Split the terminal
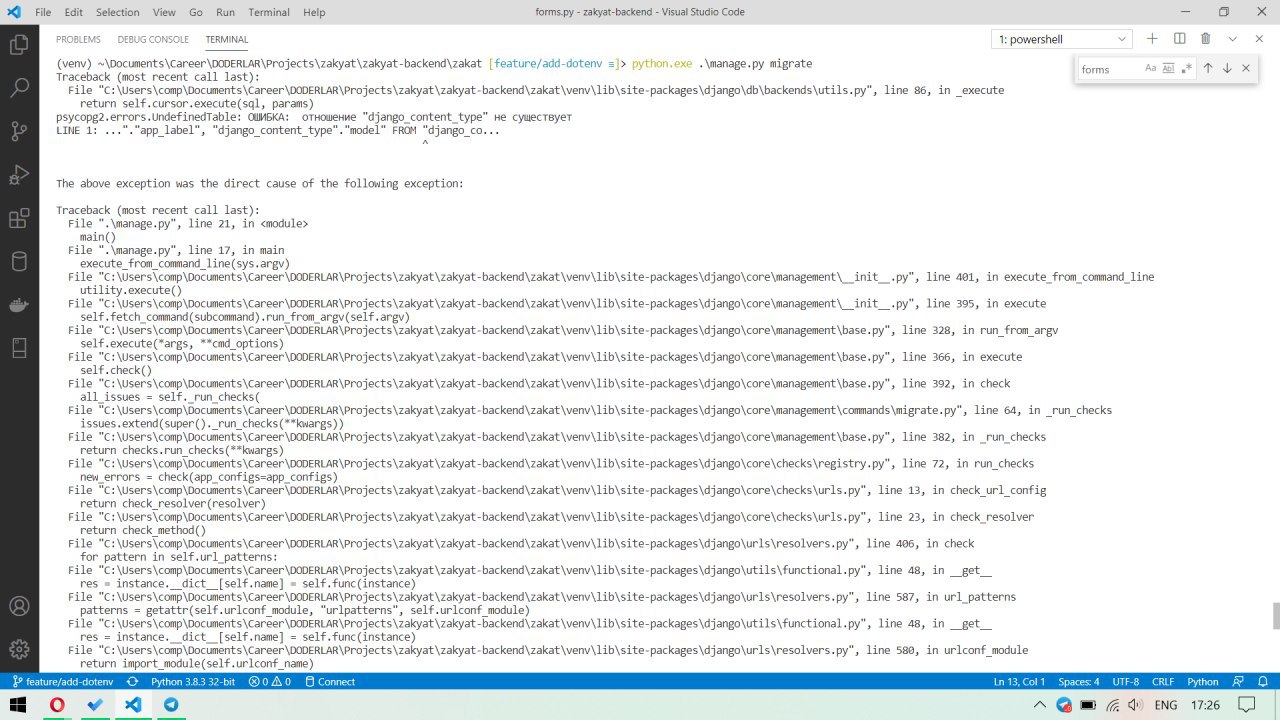Viewport: 1280px width, 720px height. click(1179, 39)
